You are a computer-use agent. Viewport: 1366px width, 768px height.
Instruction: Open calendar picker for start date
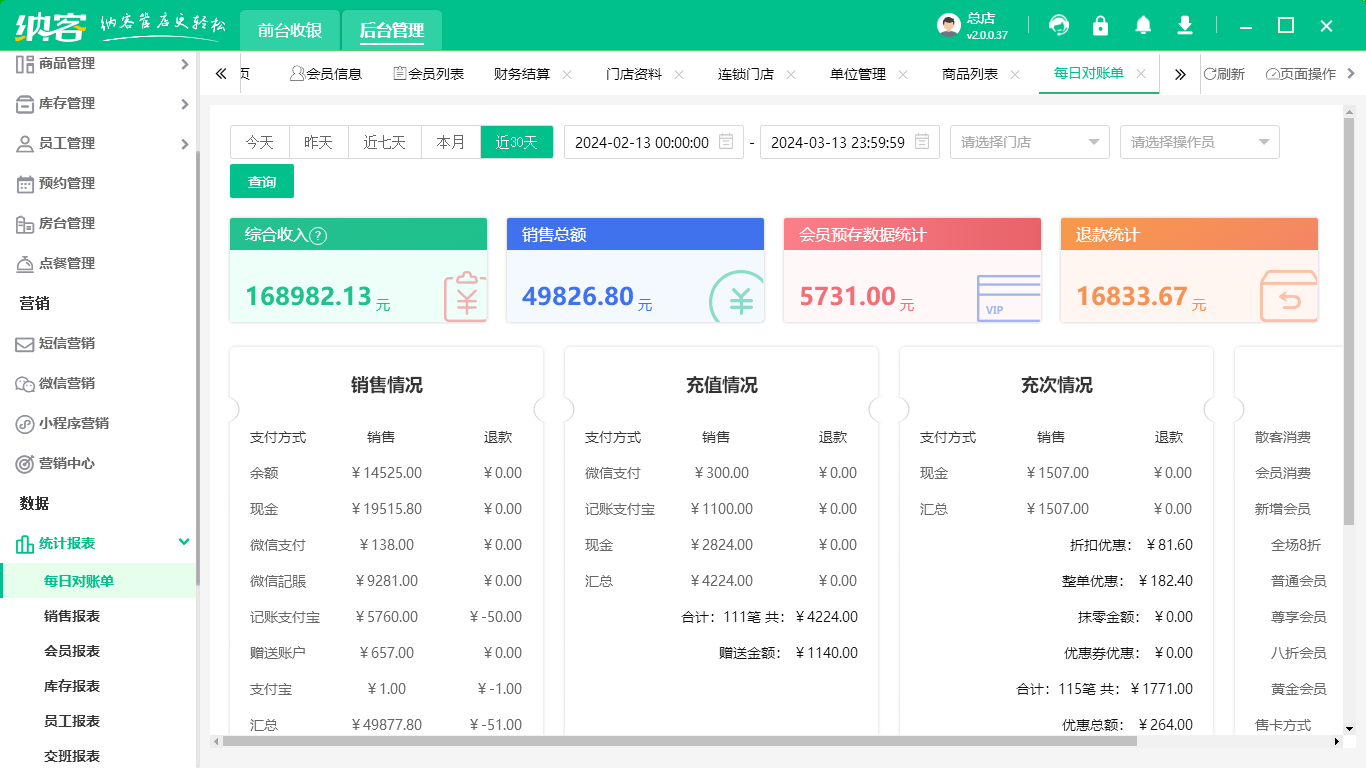coord(726,142)
